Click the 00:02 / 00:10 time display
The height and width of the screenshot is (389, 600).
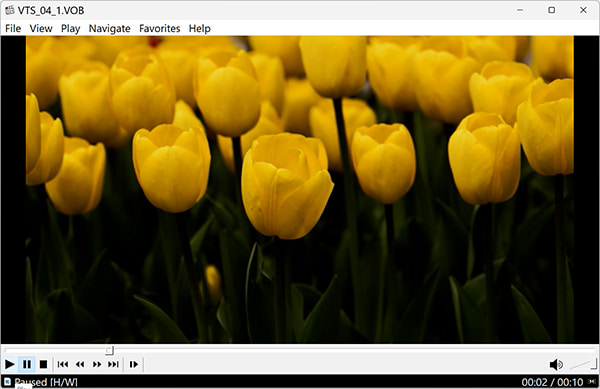click(552, 382)
